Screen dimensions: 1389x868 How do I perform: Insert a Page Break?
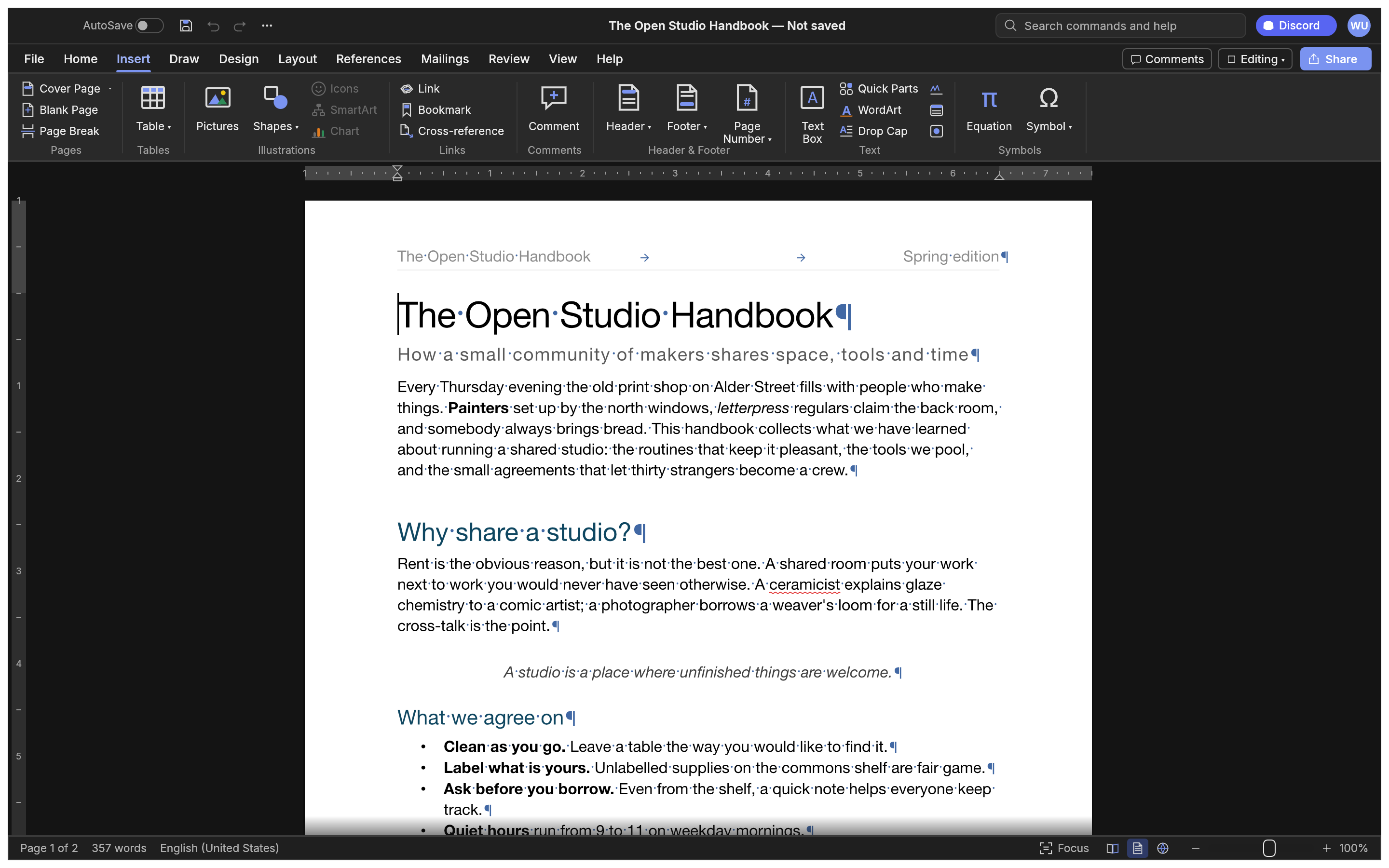pos(60,131)
